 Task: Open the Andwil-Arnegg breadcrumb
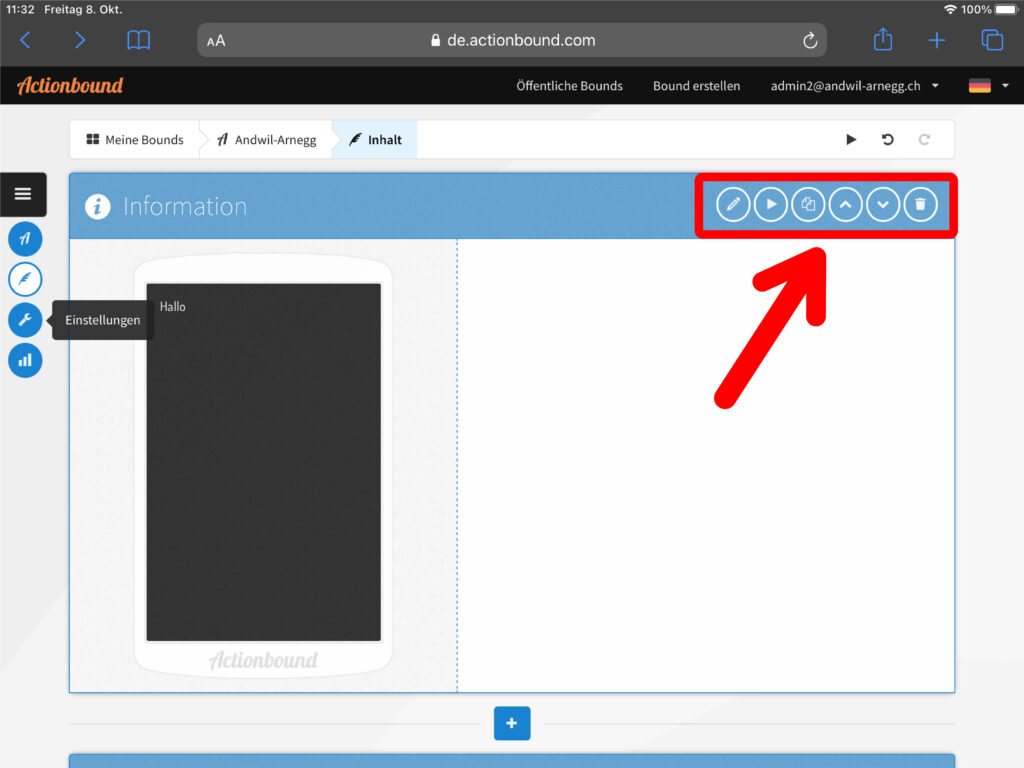266,140
